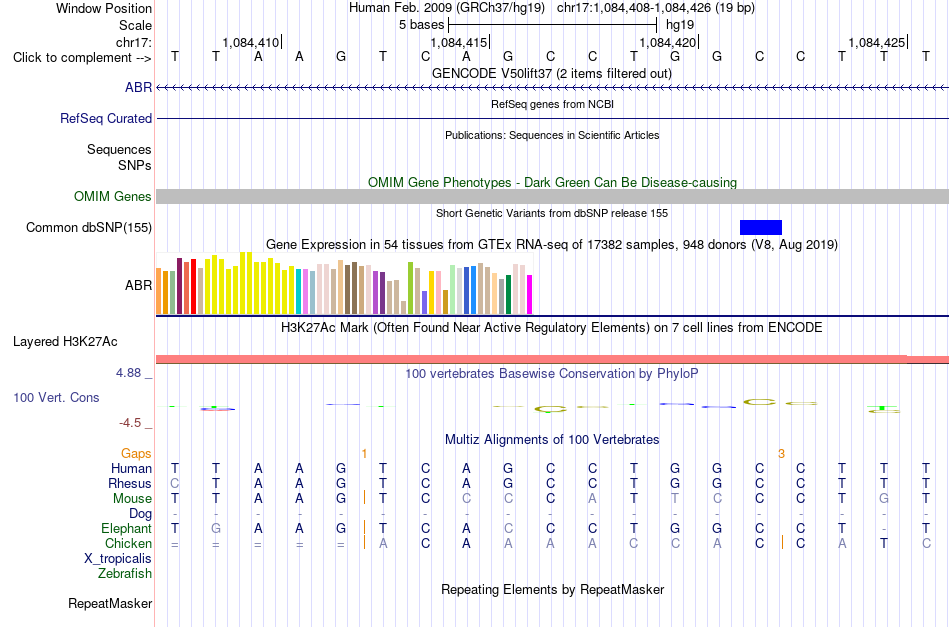Viewport: 950px width, 627px height.
Task: Open the 'H3K27Ac Mark' track title
Action: 552,328
